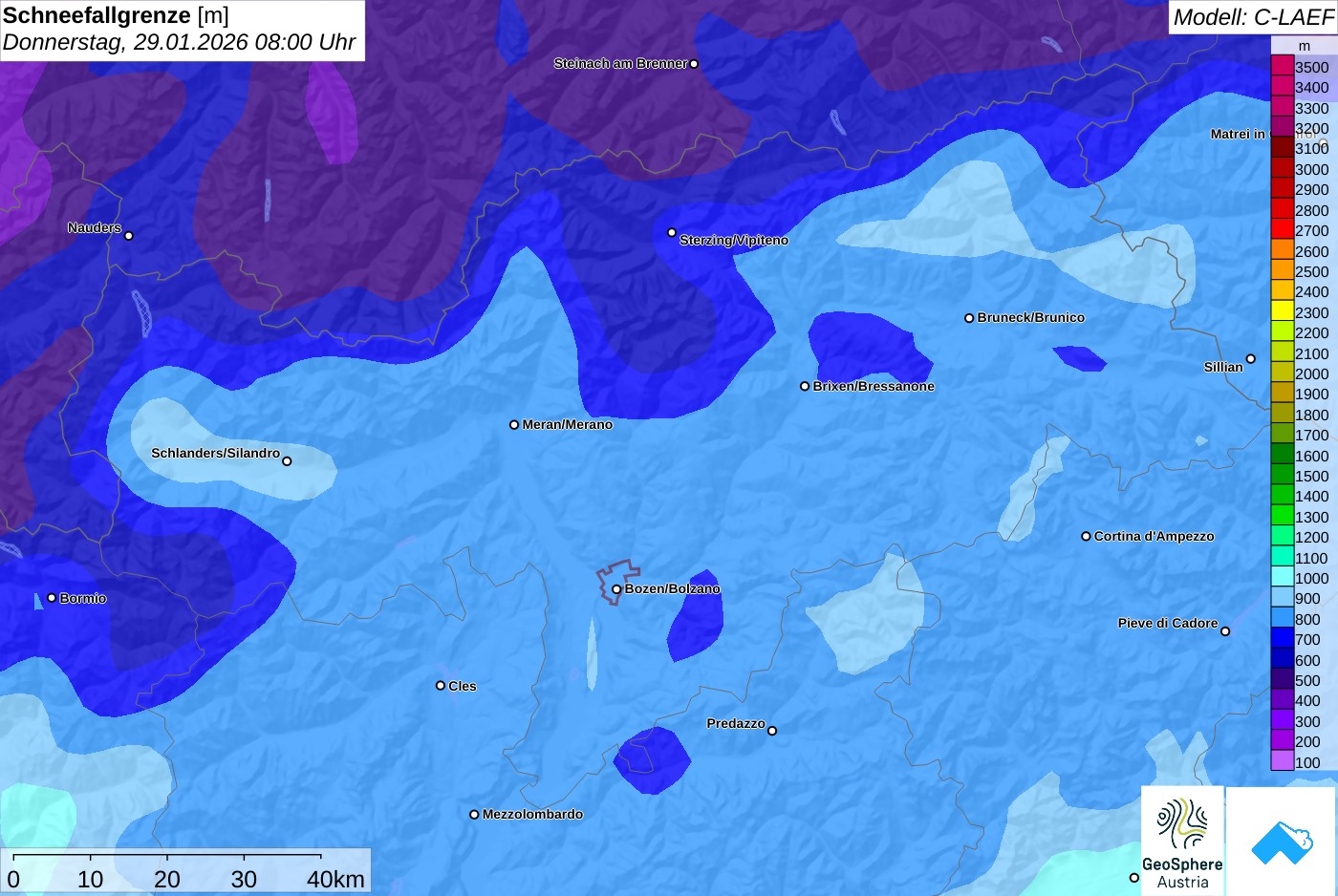Select the Pieve di Cadore marker
1338x896 pixels.
point(1225,631)
